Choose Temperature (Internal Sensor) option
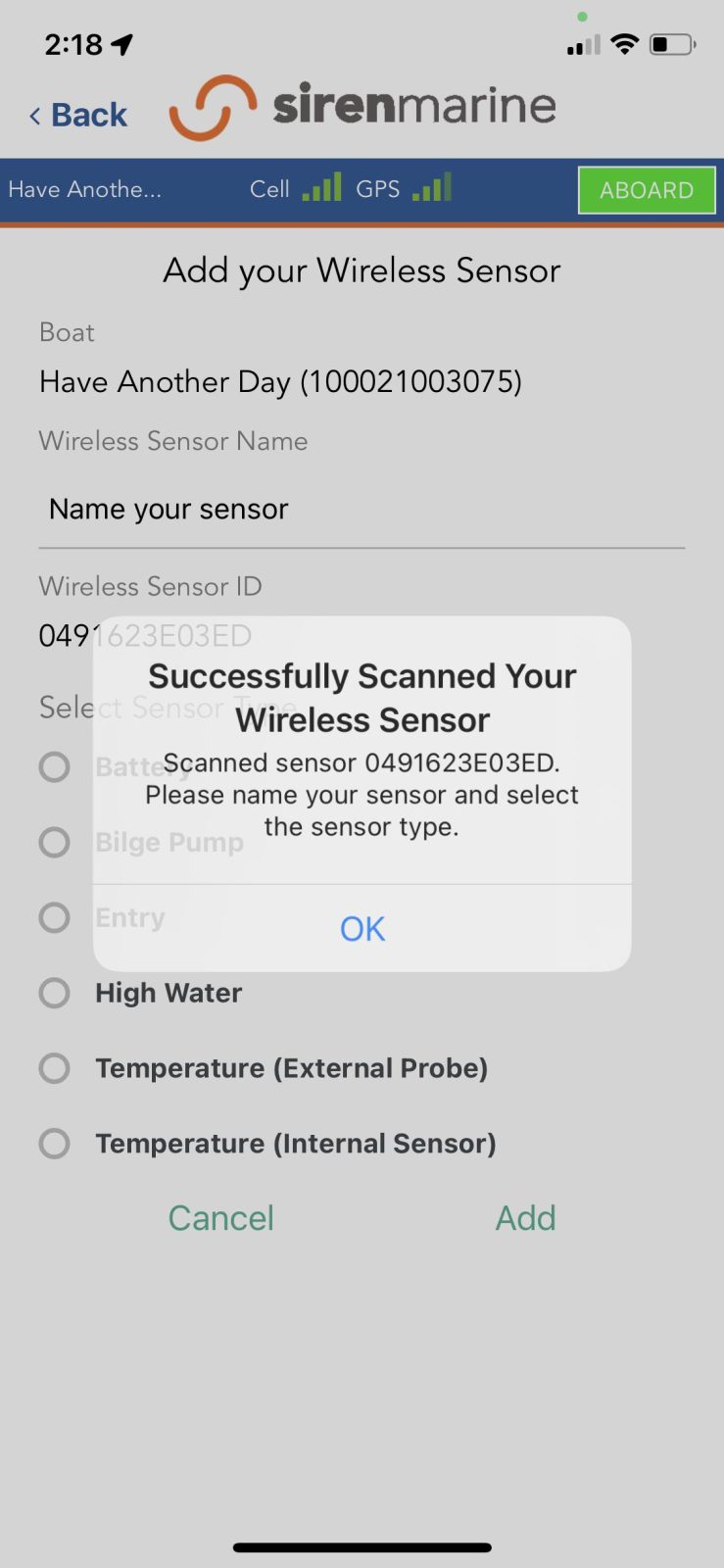This screenshot has height=1568, width=724. pyautogui.click(x=55, y=1143)
